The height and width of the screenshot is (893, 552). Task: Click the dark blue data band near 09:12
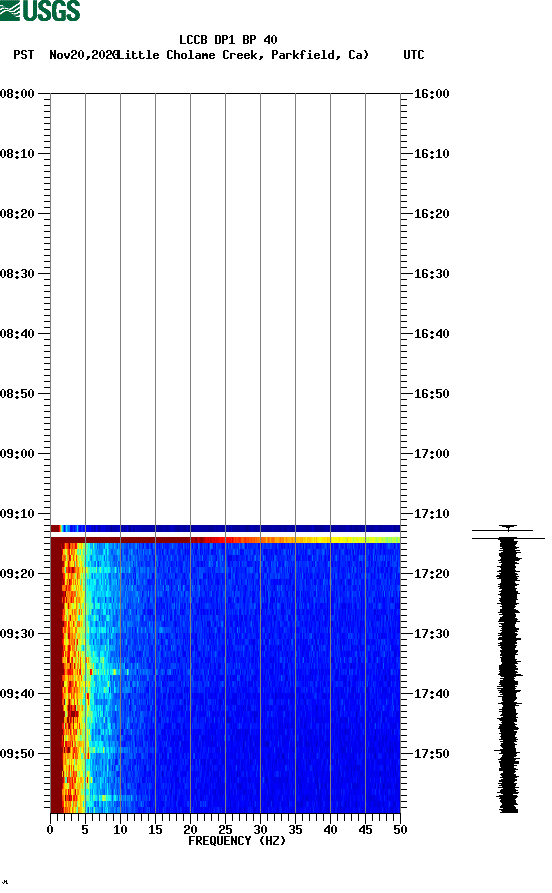[226, 529]
